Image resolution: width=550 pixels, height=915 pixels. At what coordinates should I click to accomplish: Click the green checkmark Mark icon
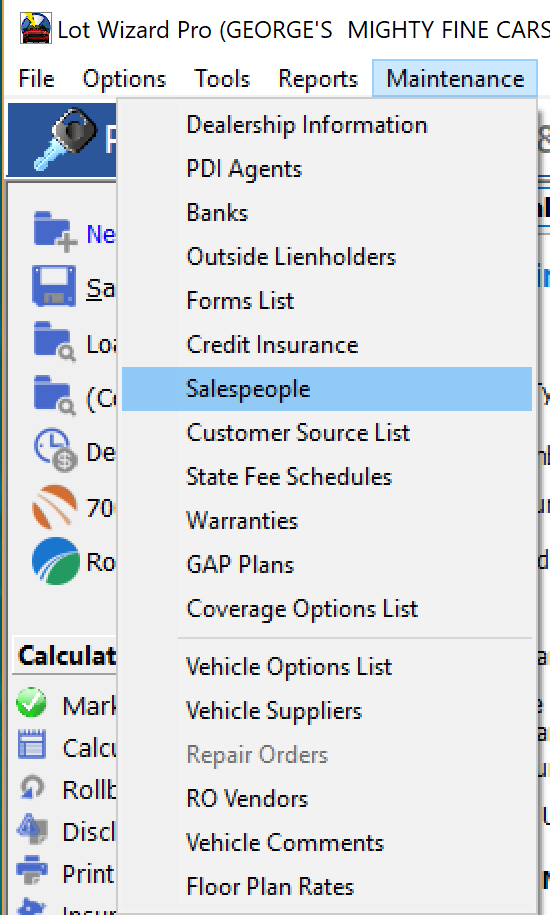click(31, 702)
